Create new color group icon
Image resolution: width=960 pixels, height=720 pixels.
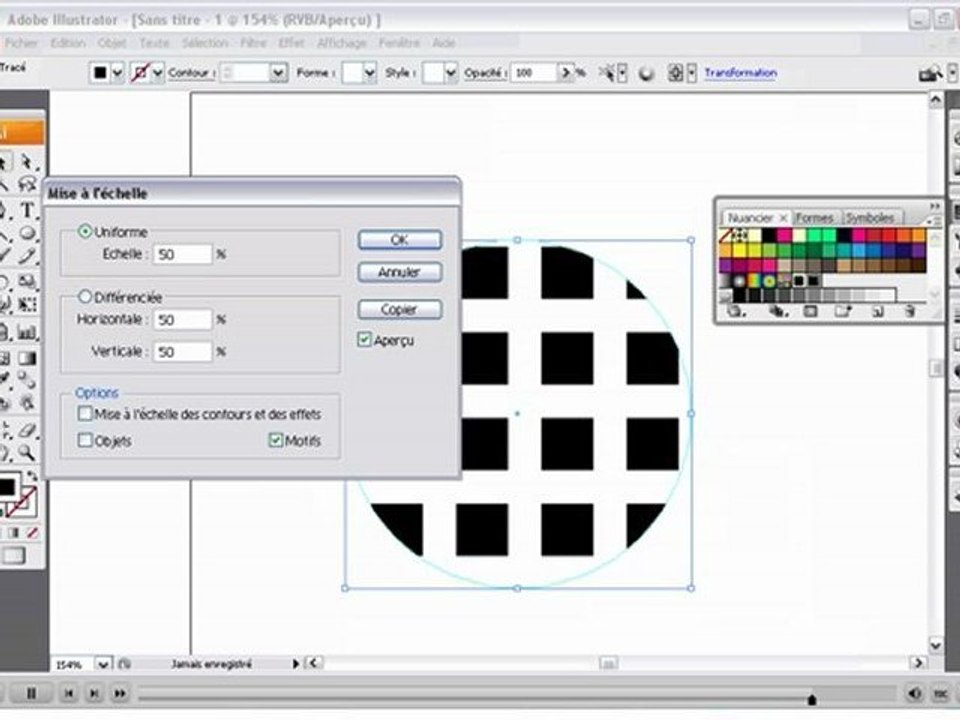click(843, 311)
